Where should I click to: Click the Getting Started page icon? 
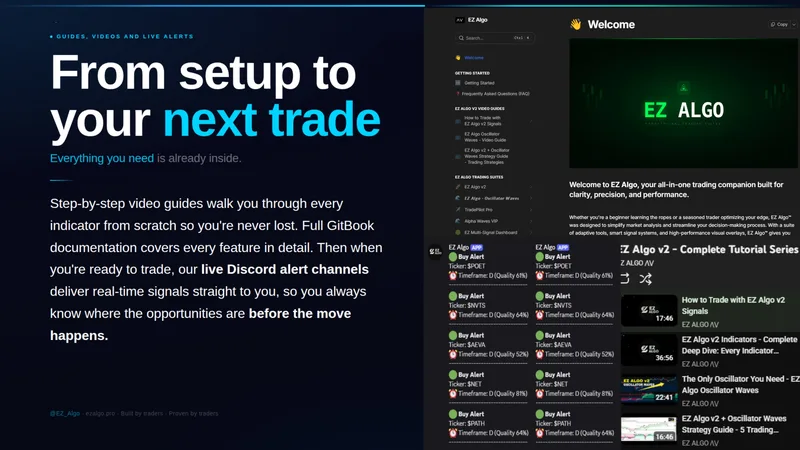click(458, 83)
